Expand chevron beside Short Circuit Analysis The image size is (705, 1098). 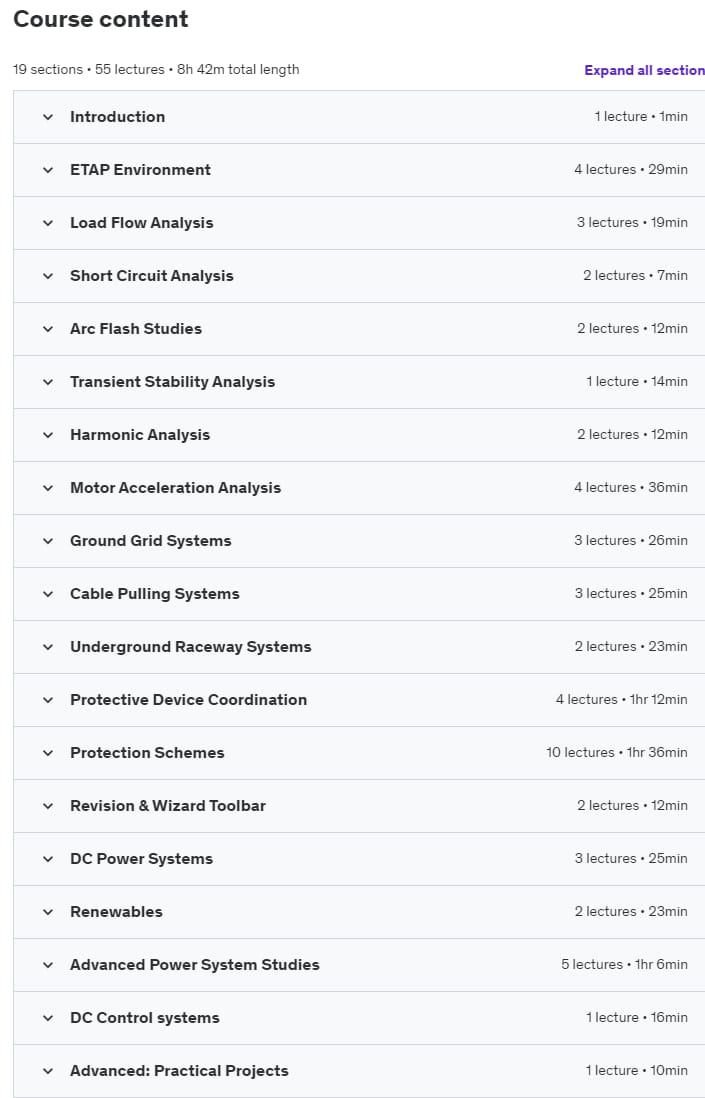48,276
